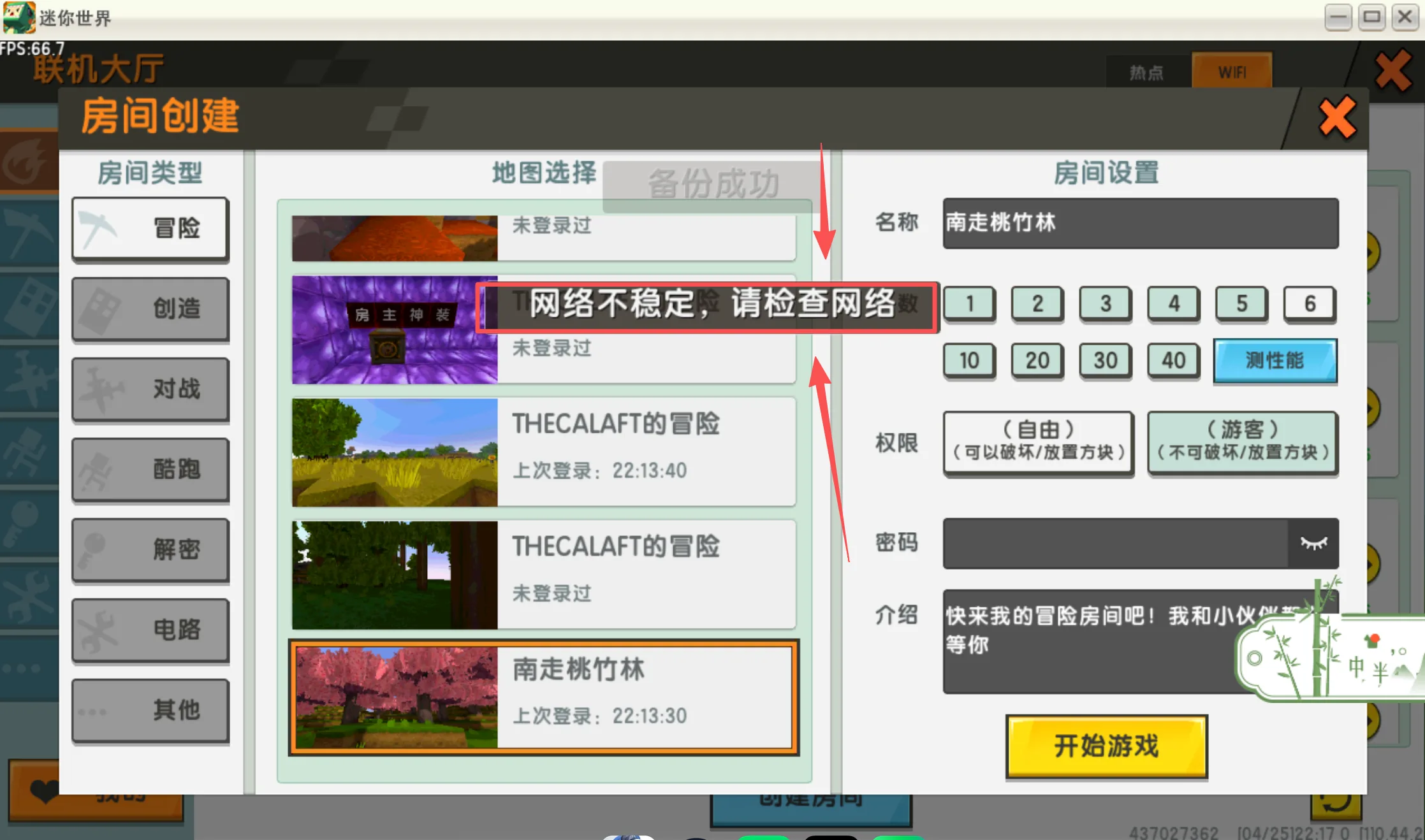The height and width of the screenshot is (840, 1425).
Task: Select the 解密 room type
Action: [x=150, y=549]
